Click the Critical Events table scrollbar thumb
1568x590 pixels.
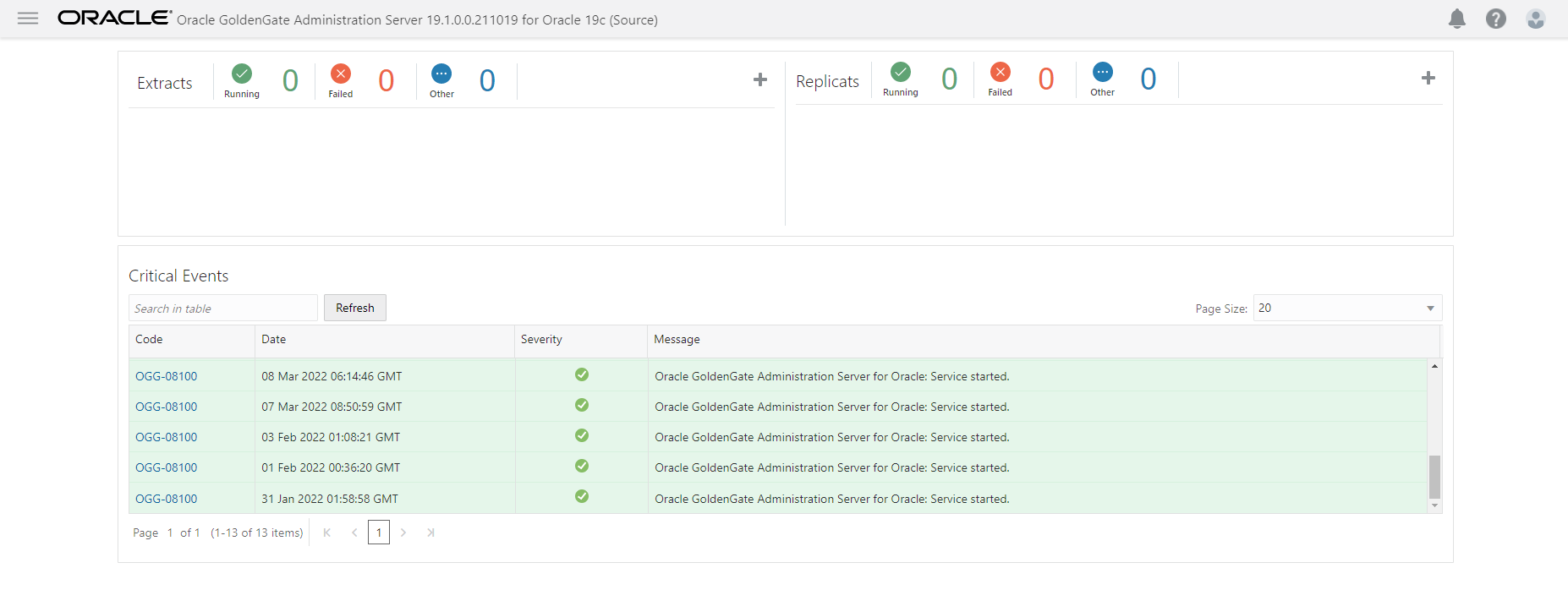(1434, 477)
